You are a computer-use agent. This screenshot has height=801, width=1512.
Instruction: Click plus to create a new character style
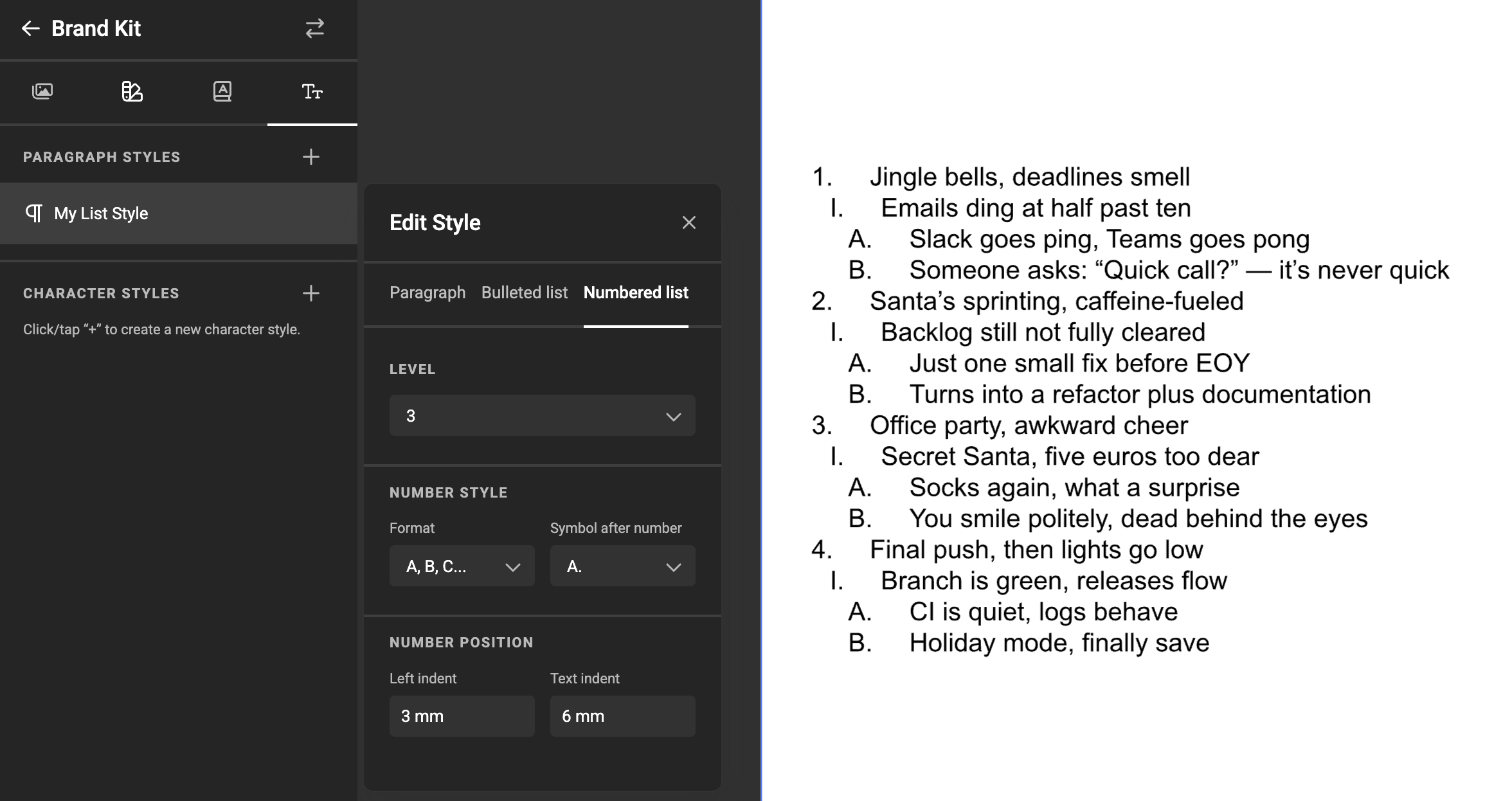coord(310,293)
